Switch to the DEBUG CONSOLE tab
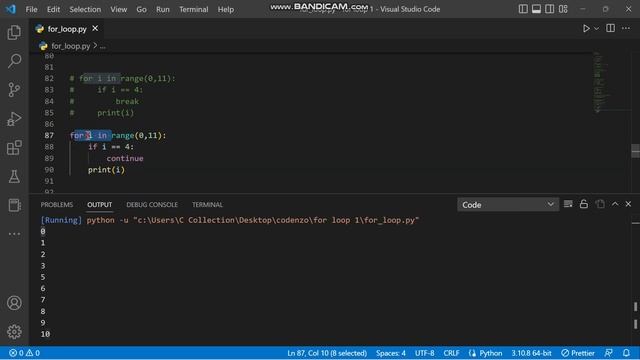 coord(152,205)
